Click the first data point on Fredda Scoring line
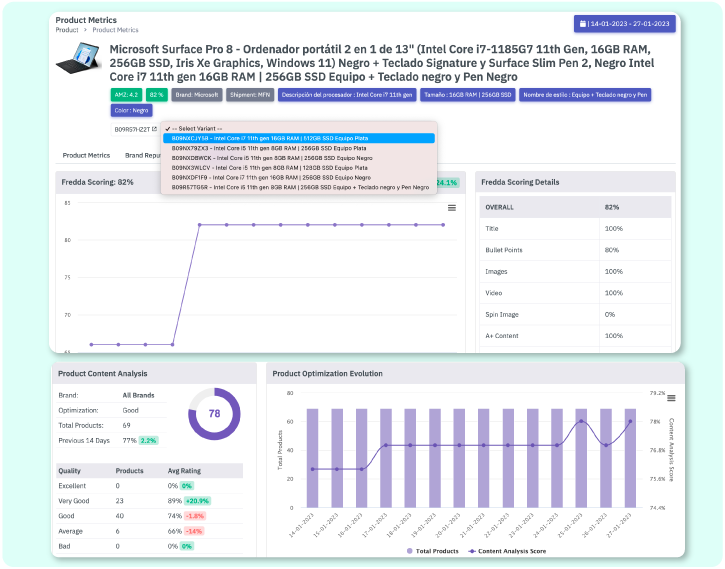 coord(92,344)
